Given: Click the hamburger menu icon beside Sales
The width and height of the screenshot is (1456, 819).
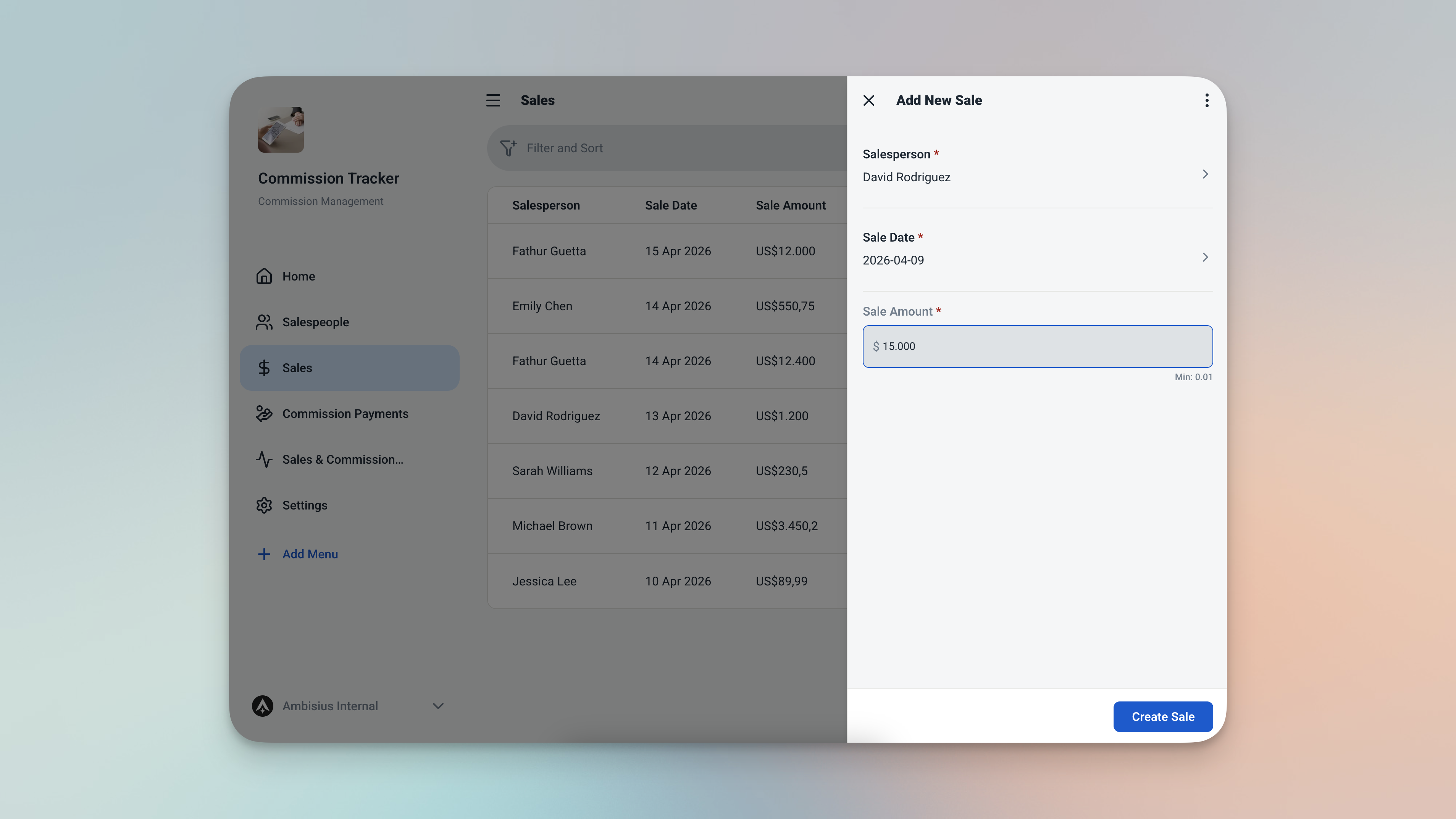Looking at the screenshot, I should coord(493,101).
